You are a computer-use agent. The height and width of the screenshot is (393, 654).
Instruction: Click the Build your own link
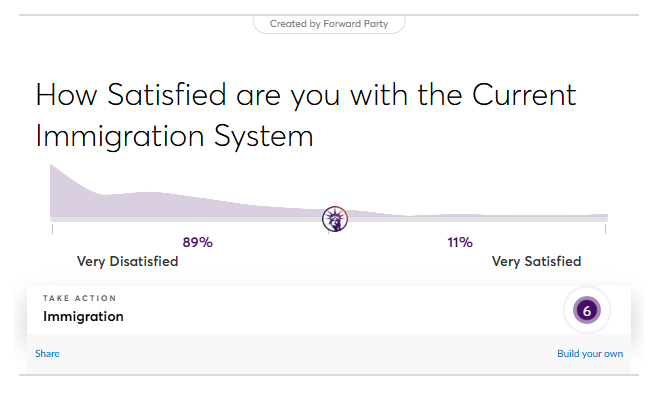coord(590,353)
